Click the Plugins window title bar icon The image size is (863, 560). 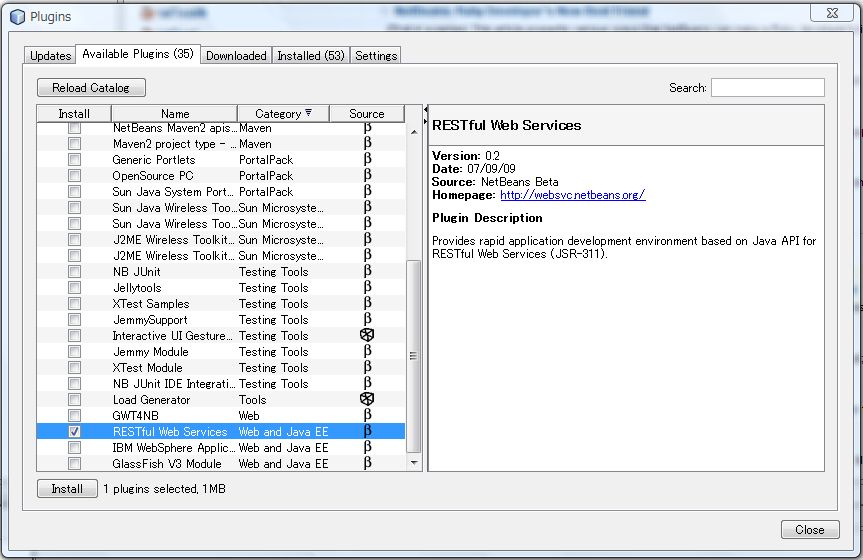click(x=17, y=17)
